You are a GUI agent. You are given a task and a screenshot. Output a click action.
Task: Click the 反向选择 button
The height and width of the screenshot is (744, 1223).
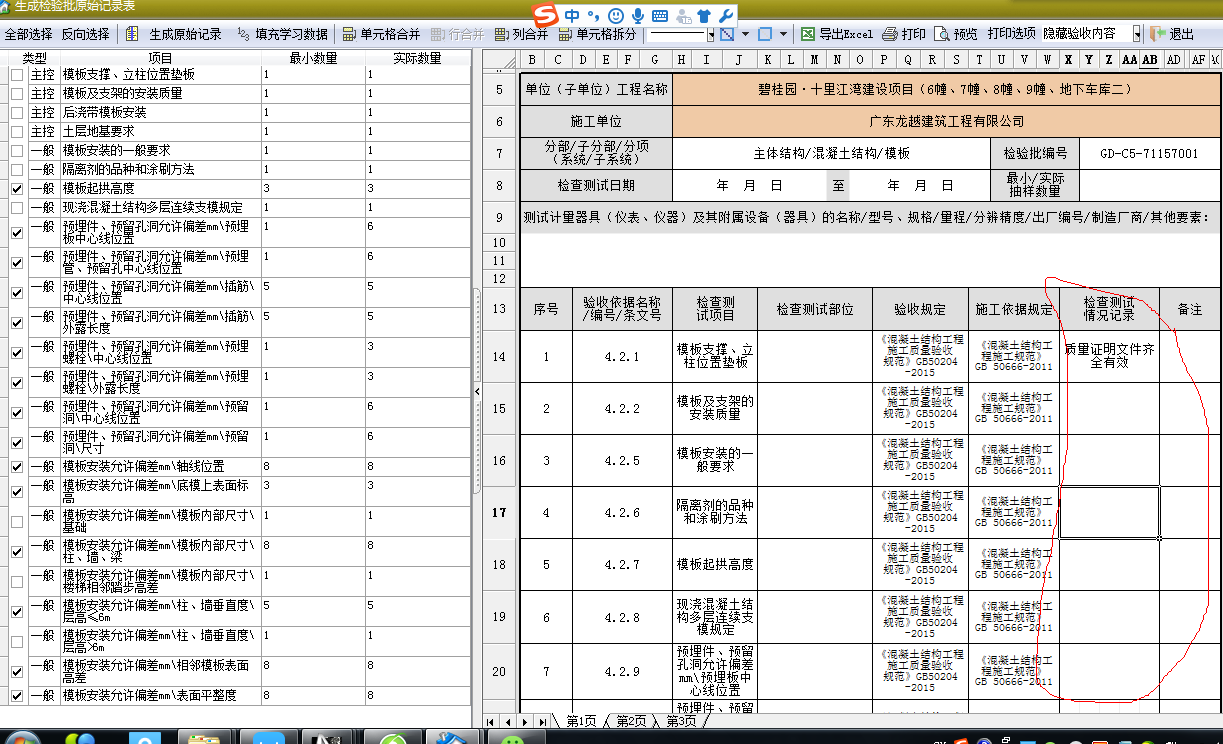86,34
